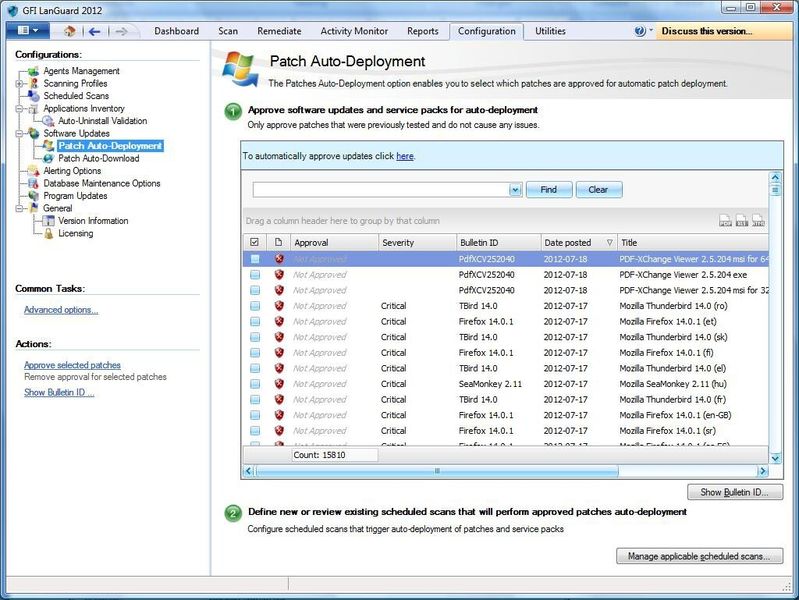
Task: Toggle select-all checkbox in the column header
Action: click(254, 242)
